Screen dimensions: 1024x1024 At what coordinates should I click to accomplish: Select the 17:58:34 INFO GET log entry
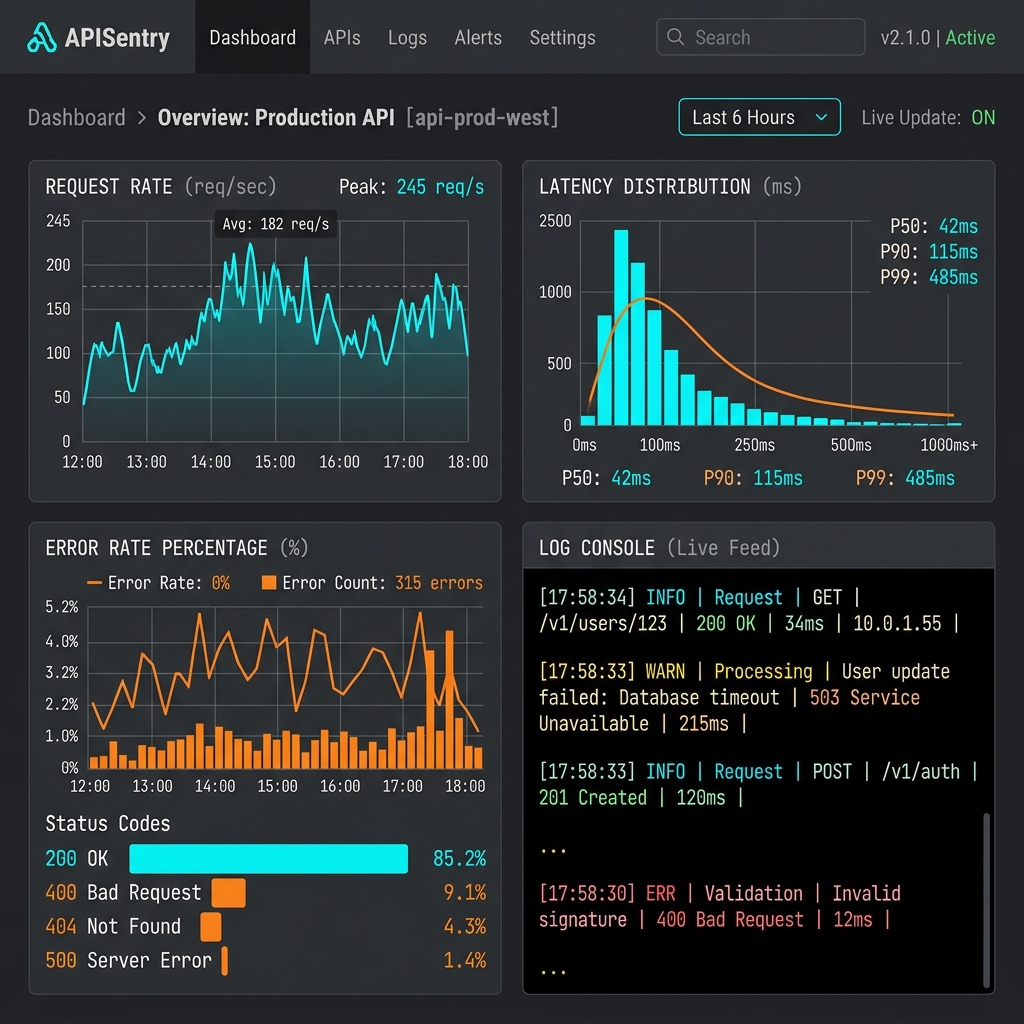click(x=750, y=610)
